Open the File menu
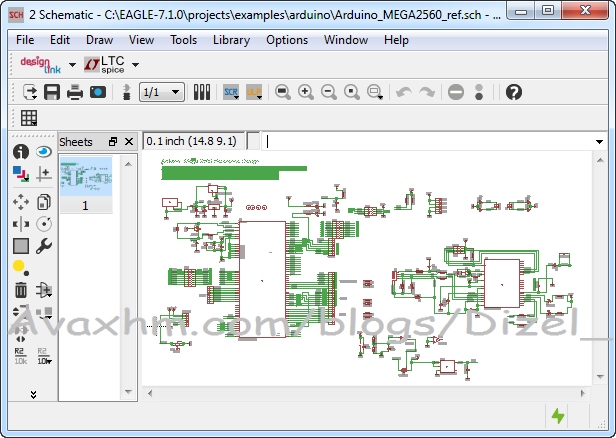 (25, 40)
